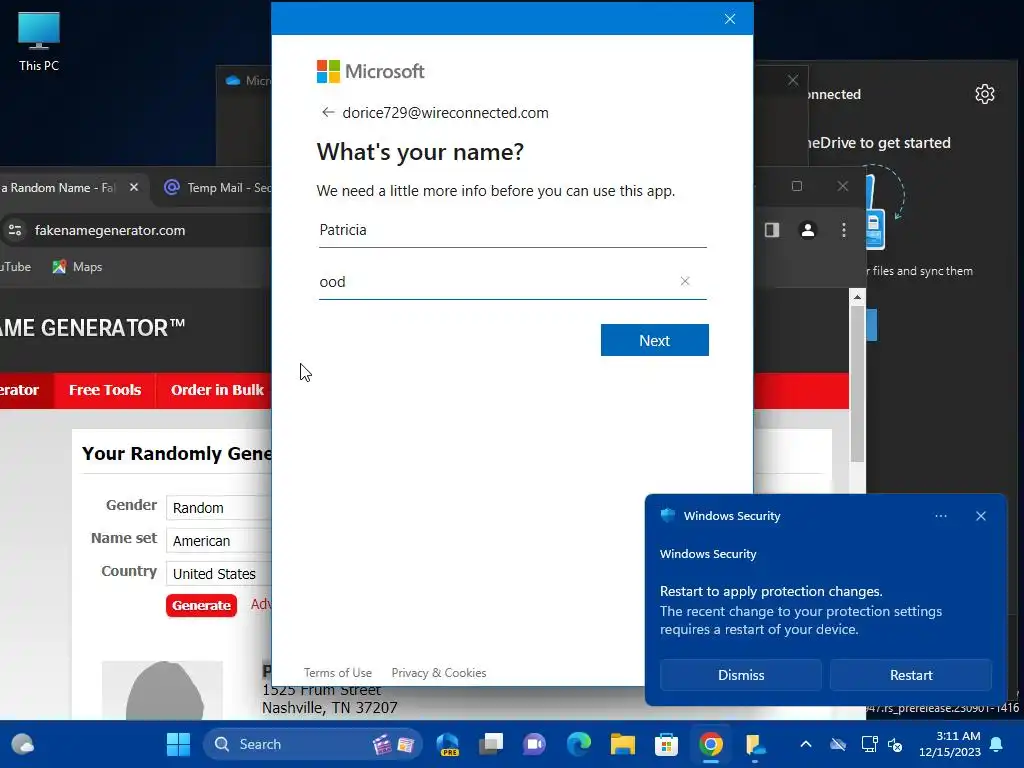Open network status tray icon
This screenshot has height=768, width=1024.
point(869,744)
